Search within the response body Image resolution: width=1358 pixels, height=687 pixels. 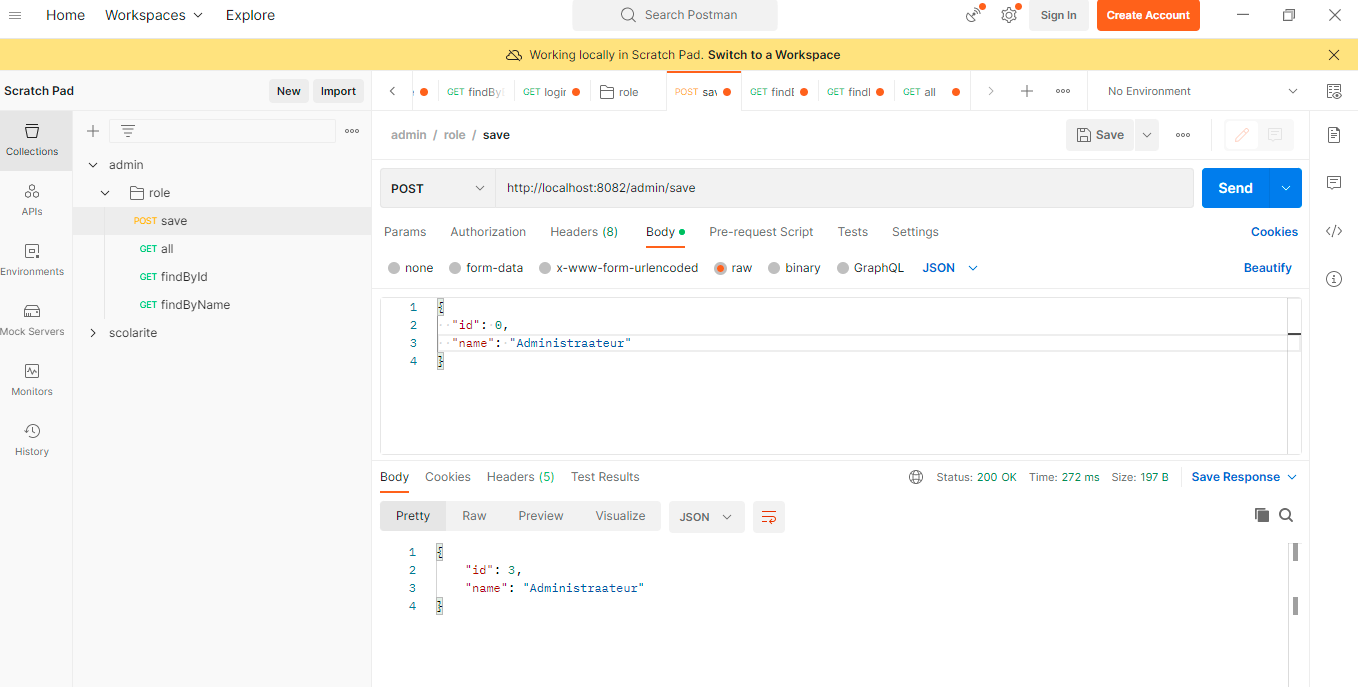coord(1286,514)
